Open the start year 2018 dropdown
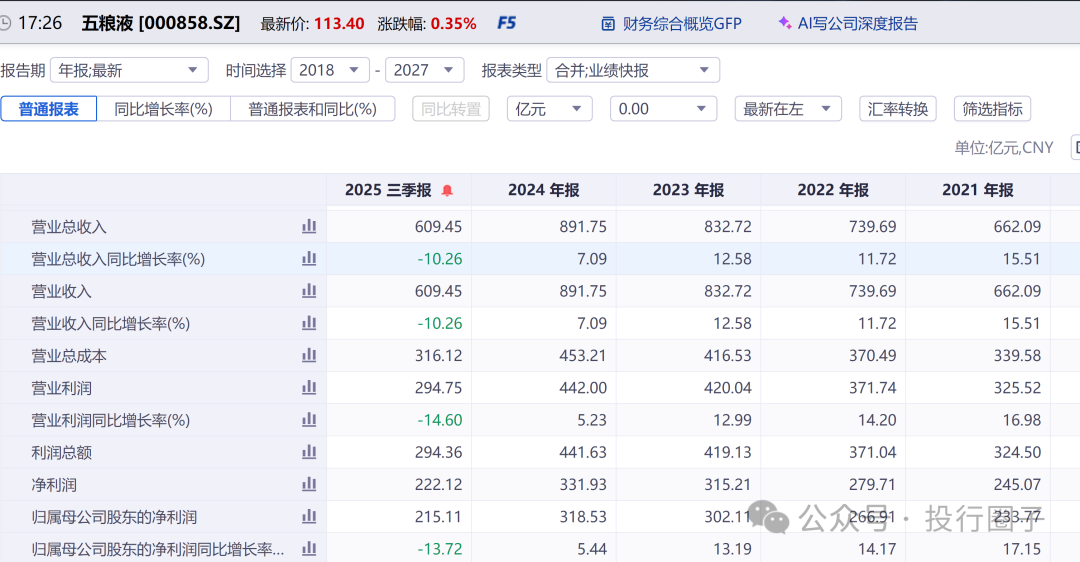Viewport: 1080px width, 562px height. (x=330, y=70)
